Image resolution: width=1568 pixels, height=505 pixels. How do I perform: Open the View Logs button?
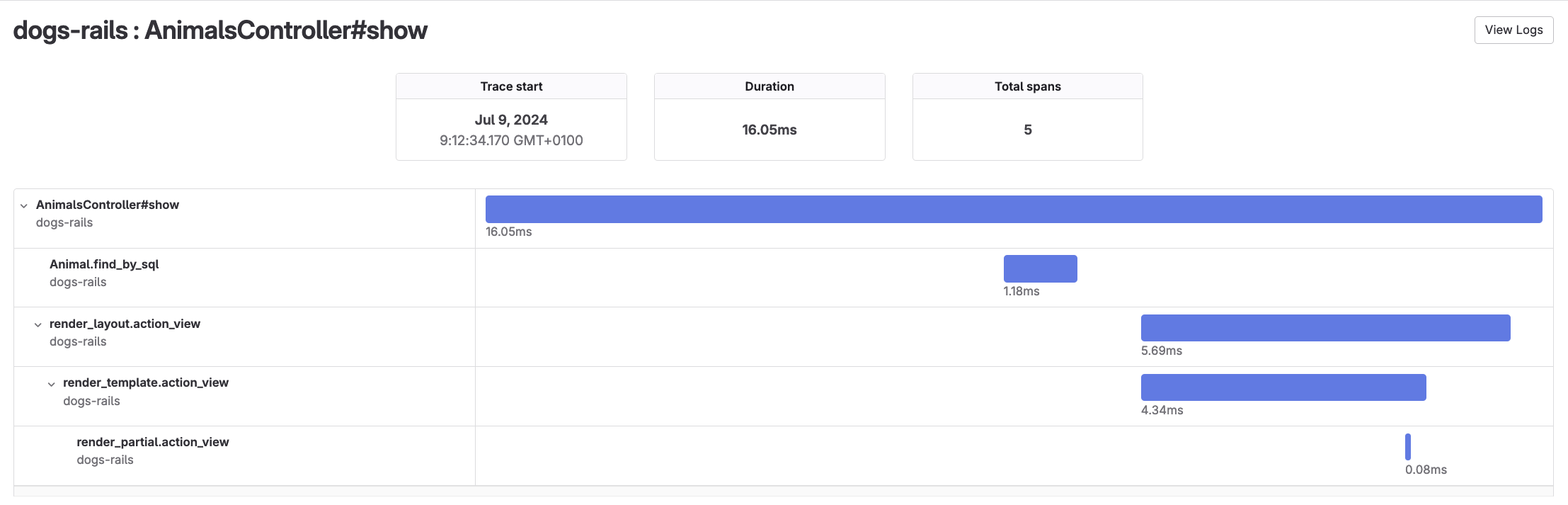pos(1513,30)
